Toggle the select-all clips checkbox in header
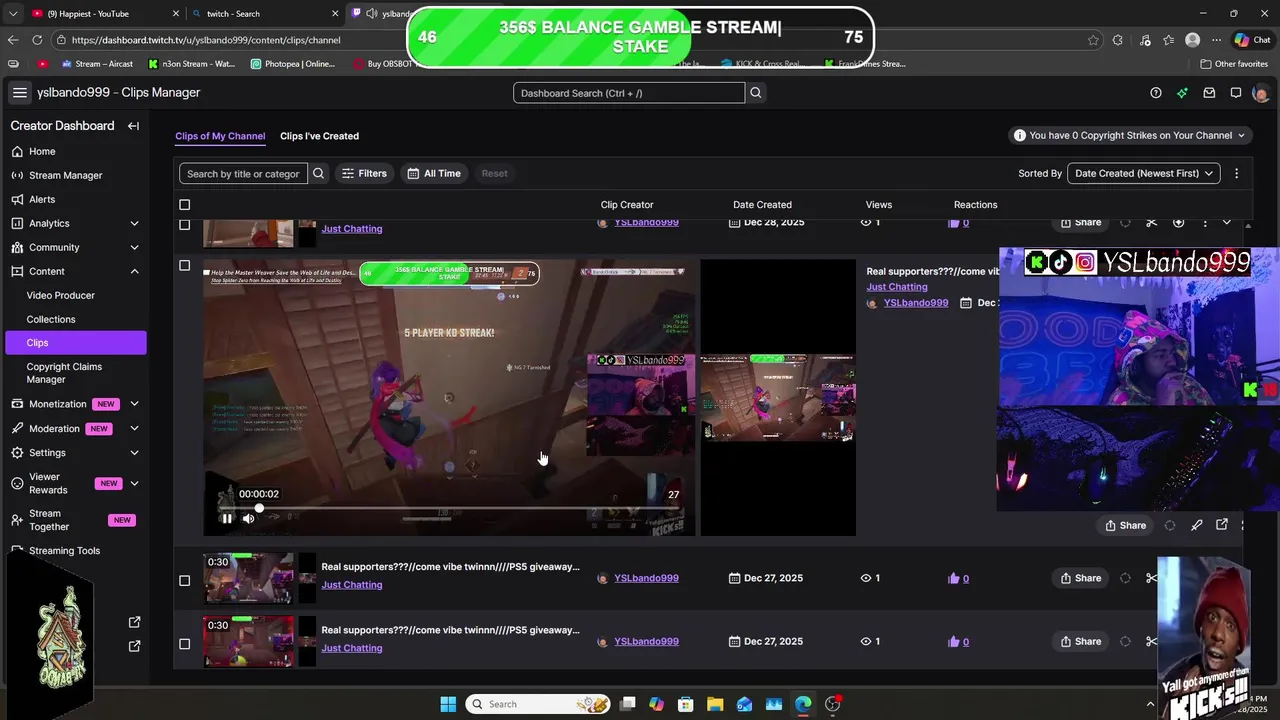The image size is (1280, 720). tap(184, 205)
